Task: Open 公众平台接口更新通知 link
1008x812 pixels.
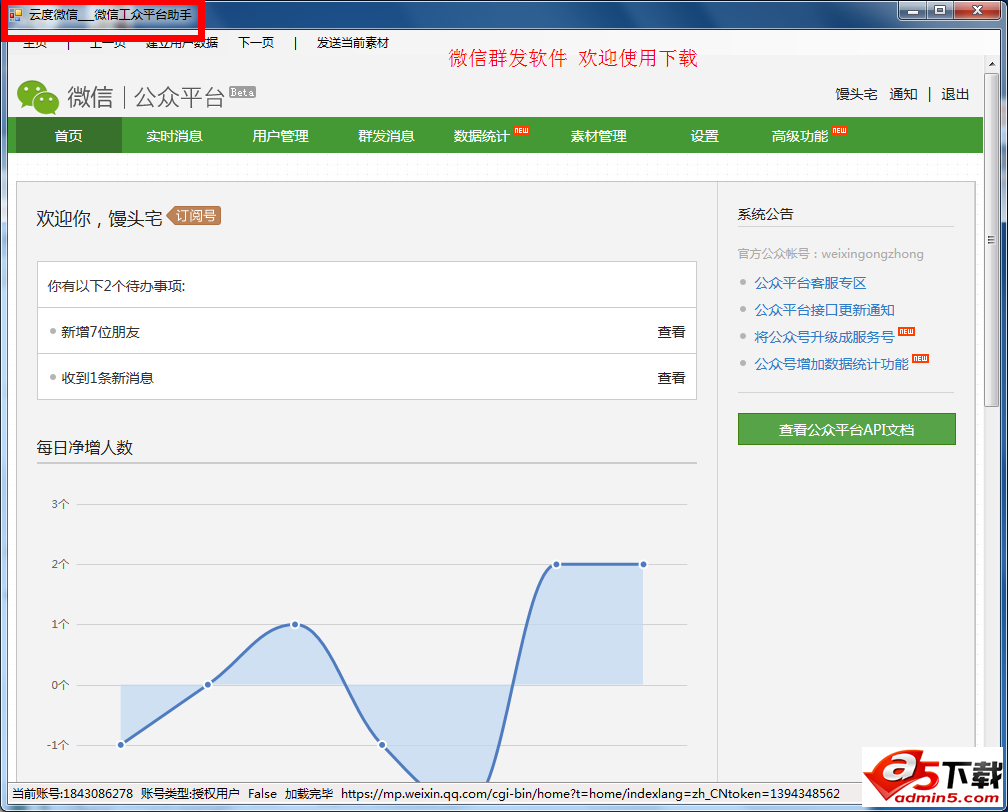Action: [824, 310]
